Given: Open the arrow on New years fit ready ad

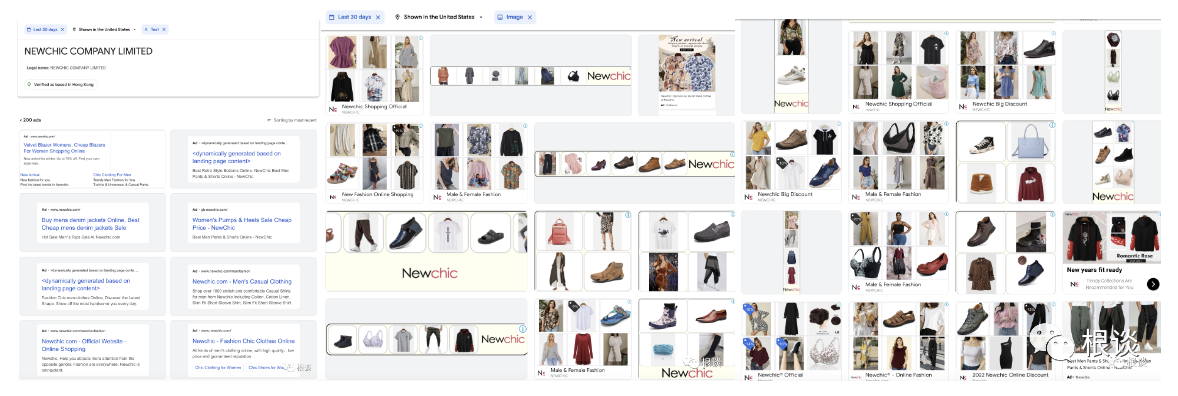Looking at the screenshot, I should (1153, 283).
